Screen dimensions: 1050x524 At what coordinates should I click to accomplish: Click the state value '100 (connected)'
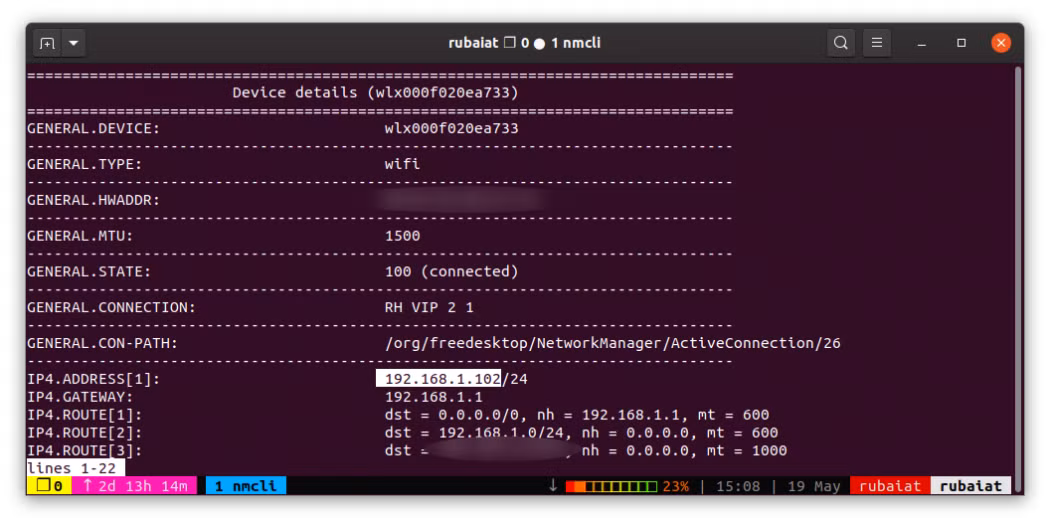(x=452, y=272)
